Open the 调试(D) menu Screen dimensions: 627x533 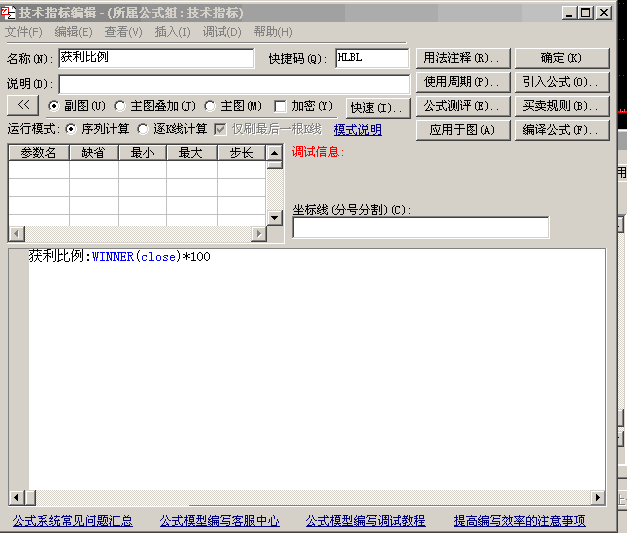[x=222, y=32]
